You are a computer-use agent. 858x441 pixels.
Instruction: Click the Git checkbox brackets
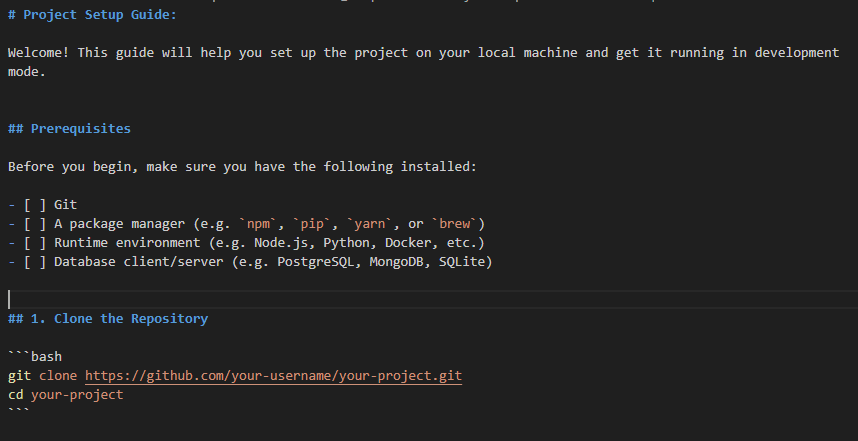tap(35, 205)
